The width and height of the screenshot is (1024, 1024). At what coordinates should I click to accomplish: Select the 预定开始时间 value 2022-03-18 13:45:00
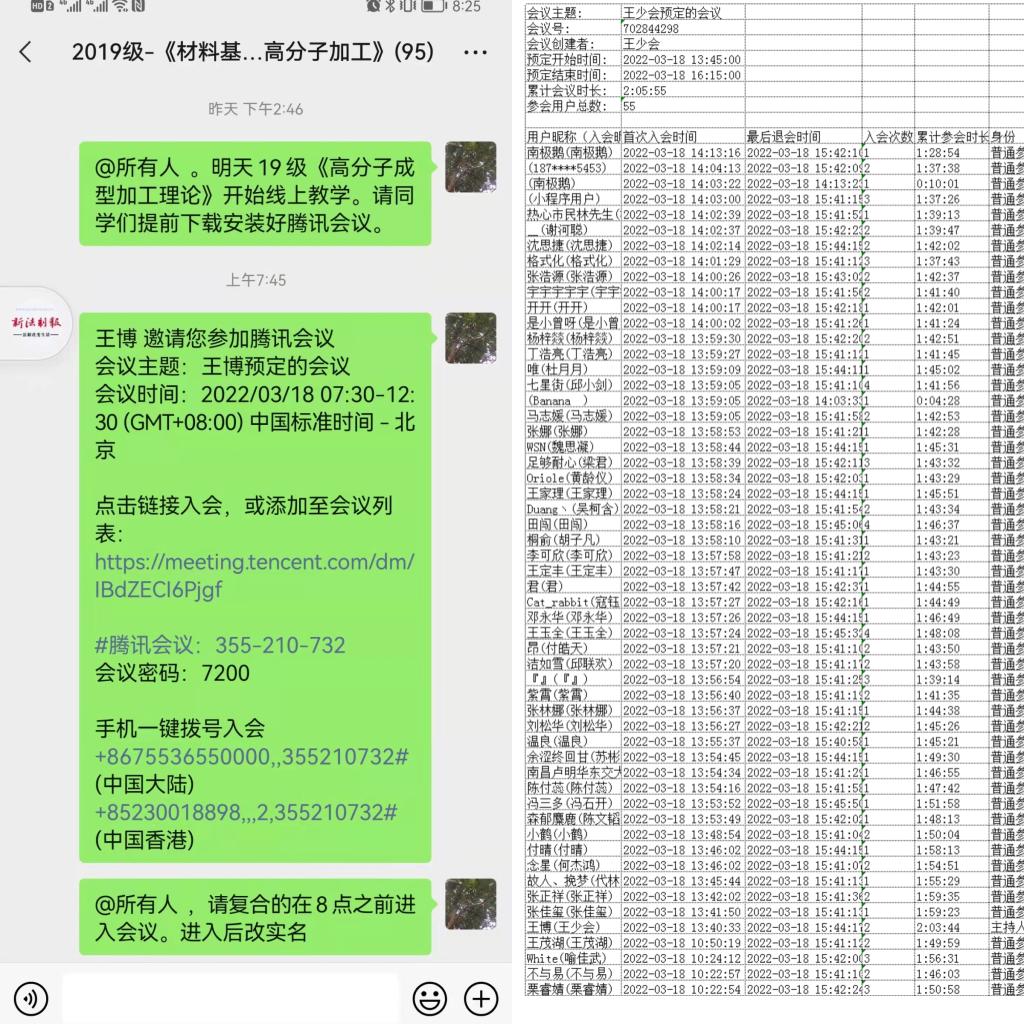[x=682, y=59]
